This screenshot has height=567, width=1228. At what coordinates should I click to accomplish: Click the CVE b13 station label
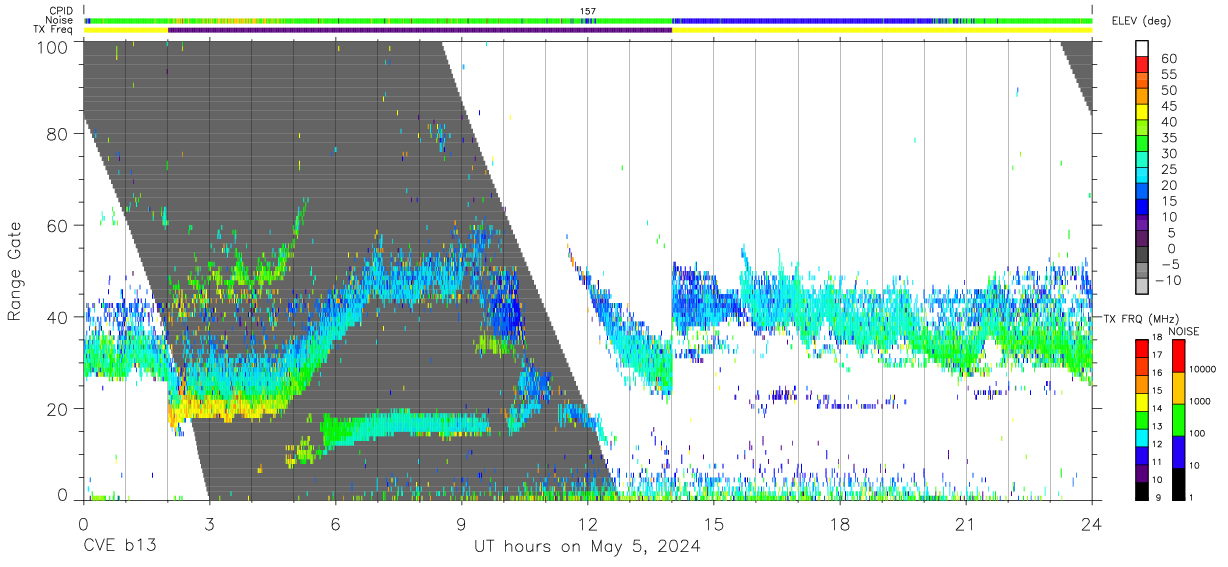click(119, 547)
